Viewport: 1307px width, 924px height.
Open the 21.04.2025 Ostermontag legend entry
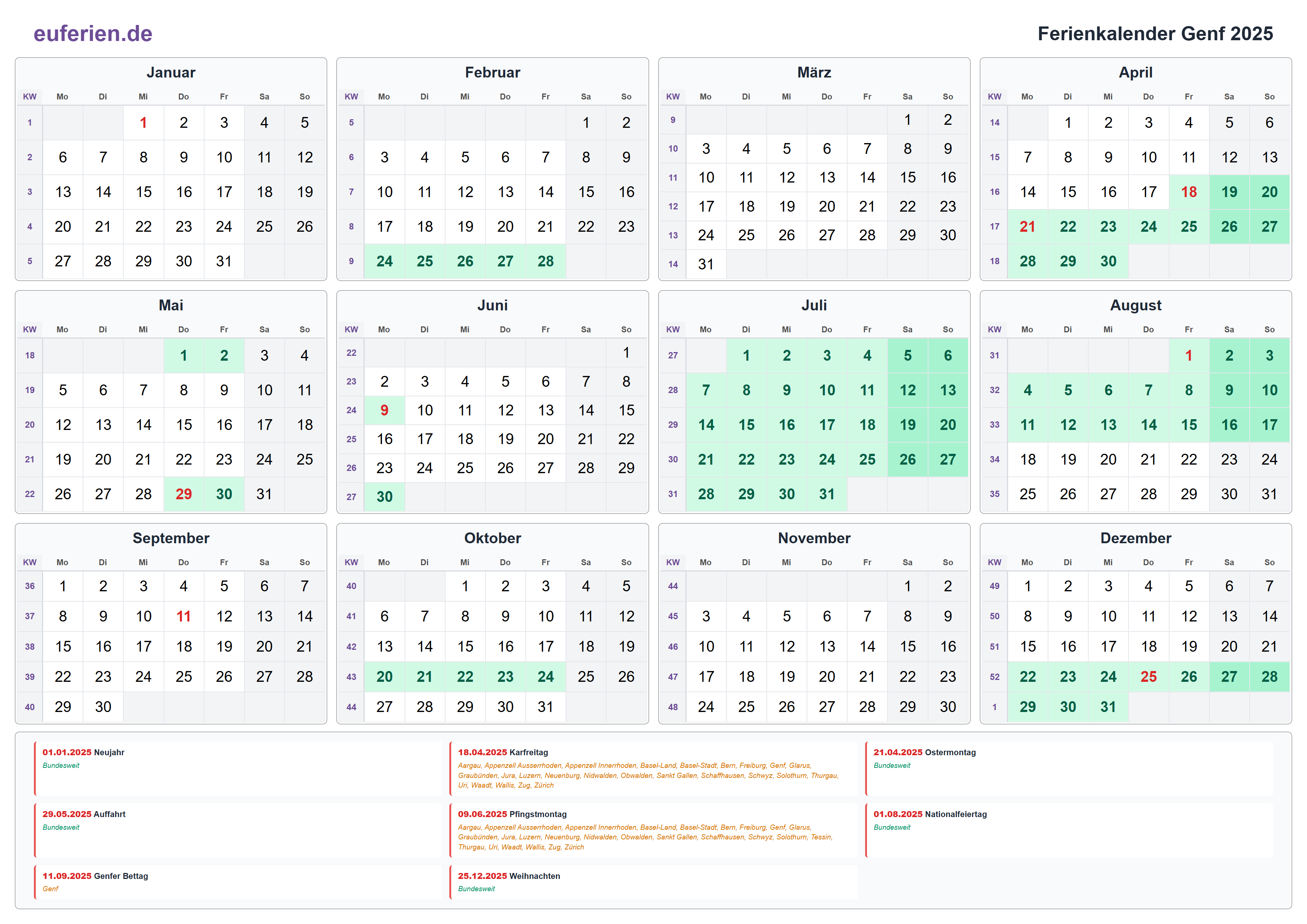(x=1069, y=768)
